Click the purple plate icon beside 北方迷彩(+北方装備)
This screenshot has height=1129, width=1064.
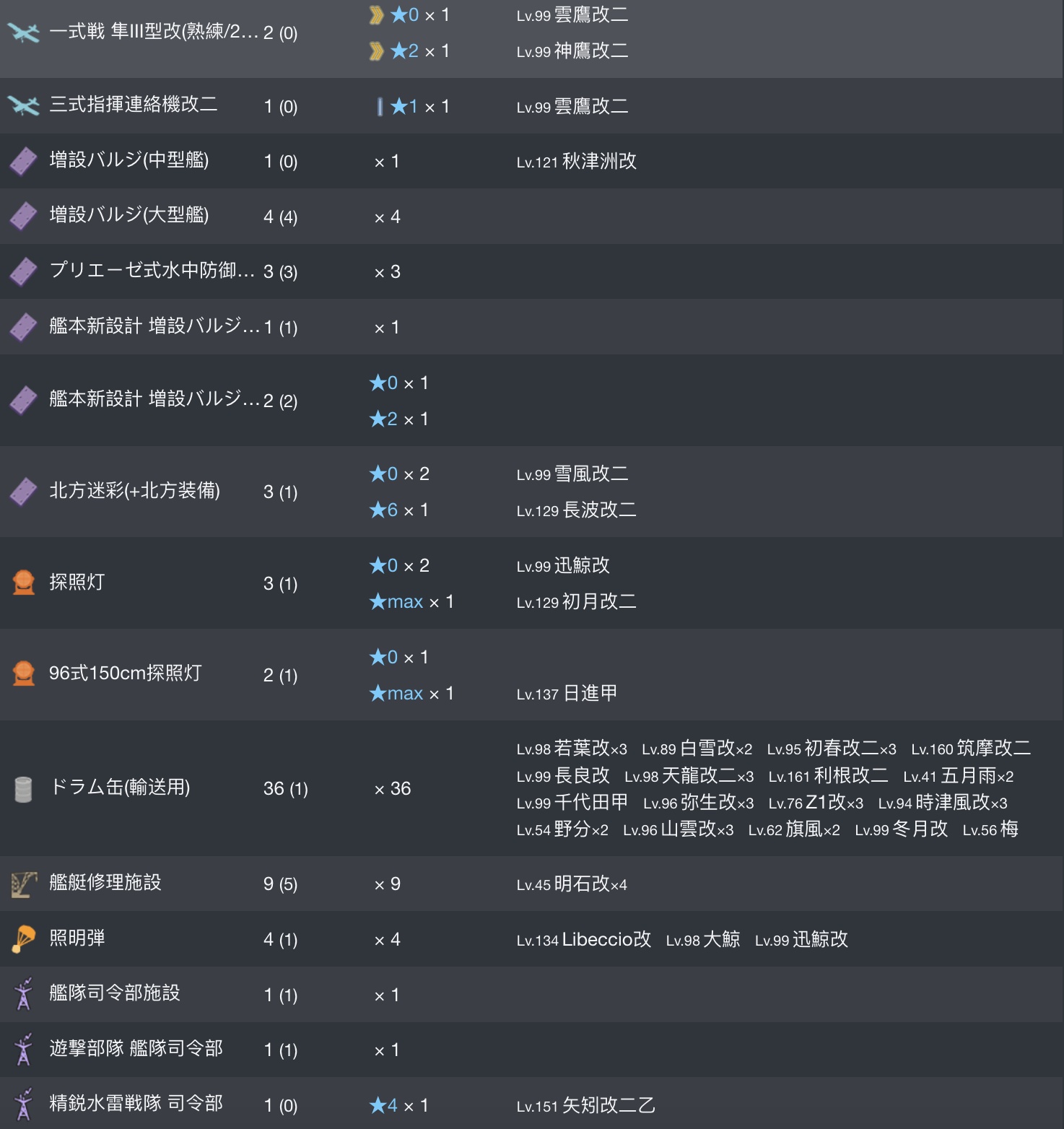click(23, 492)
